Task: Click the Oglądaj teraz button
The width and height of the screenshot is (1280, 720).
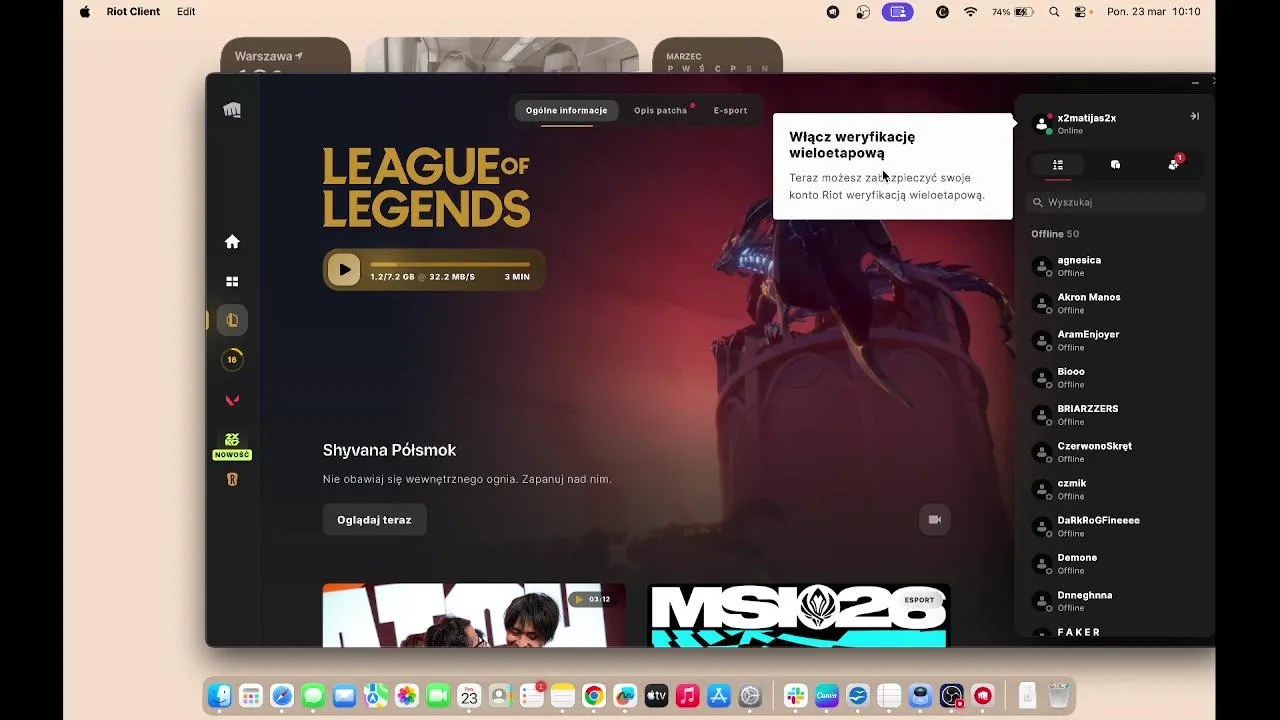Action: tap(374, 520)
